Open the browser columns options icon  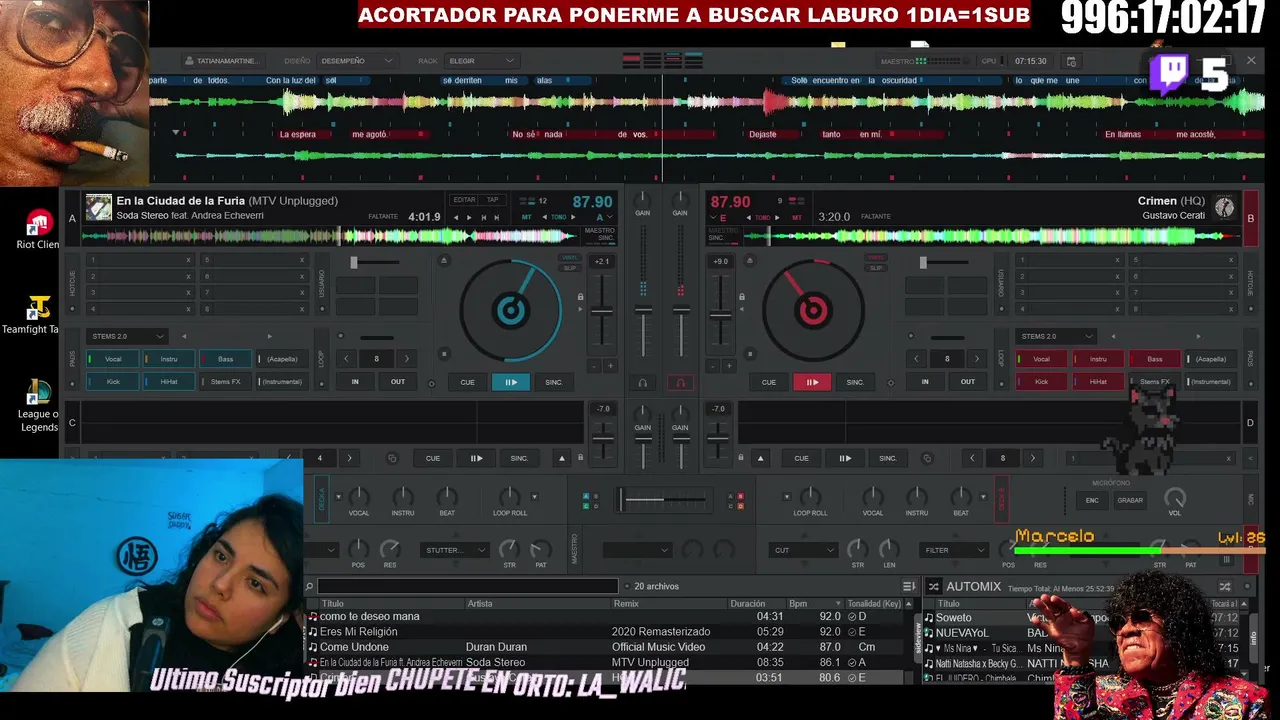point(908,586)
